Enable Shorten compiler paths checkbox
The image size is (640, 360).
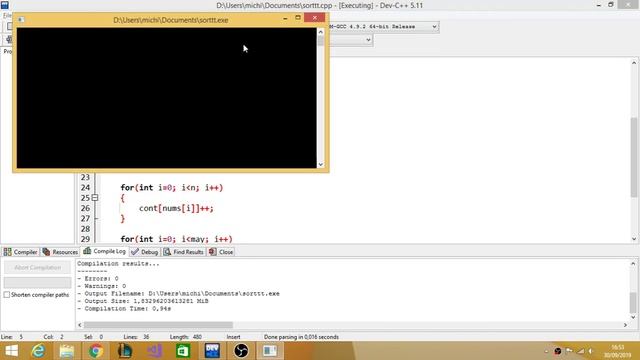point(7,295)
